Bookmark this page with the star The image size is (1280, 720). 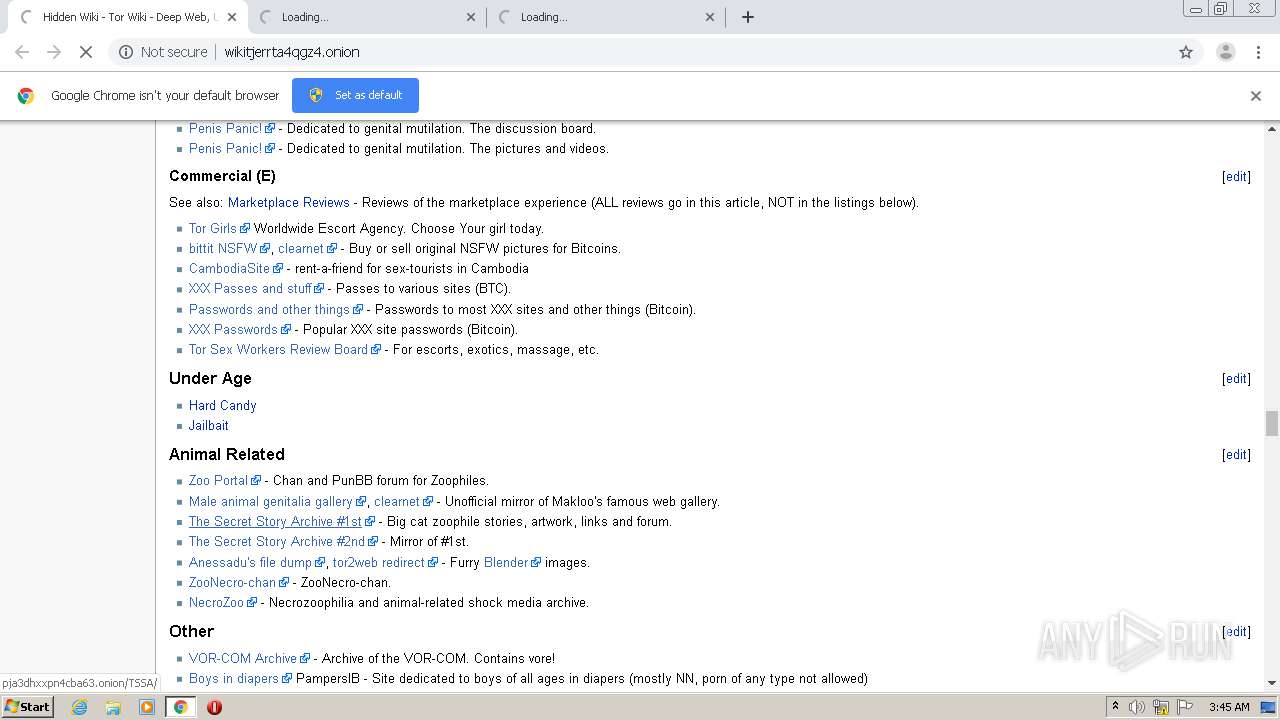[1186, 52]
